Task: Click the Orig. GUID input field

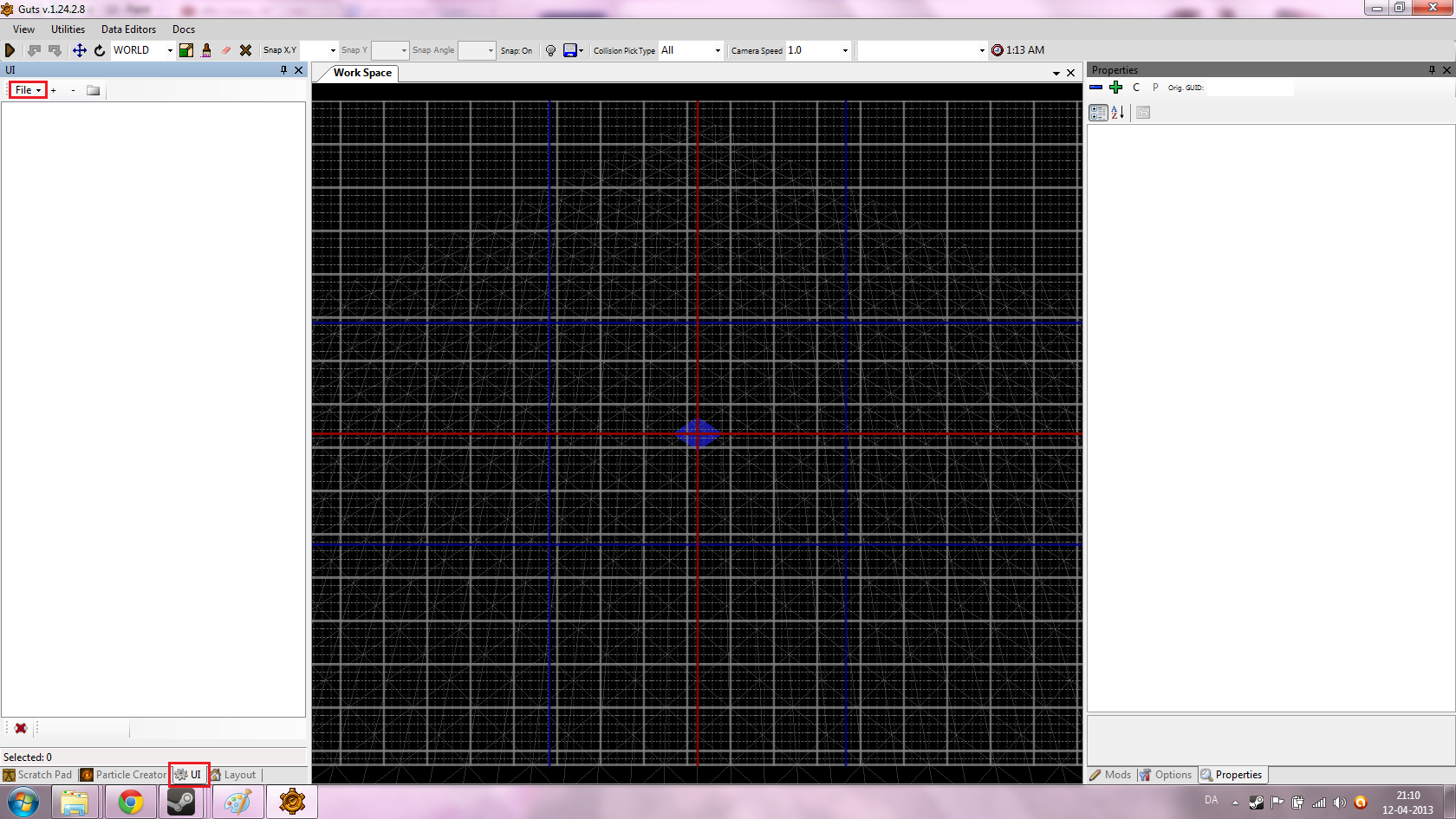Action: [1249, 88]
